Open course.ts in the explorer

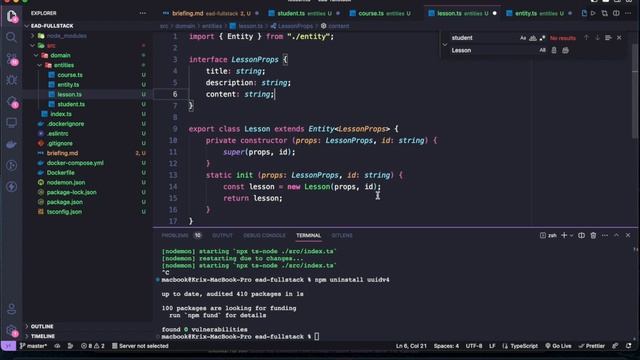point(70,75)
